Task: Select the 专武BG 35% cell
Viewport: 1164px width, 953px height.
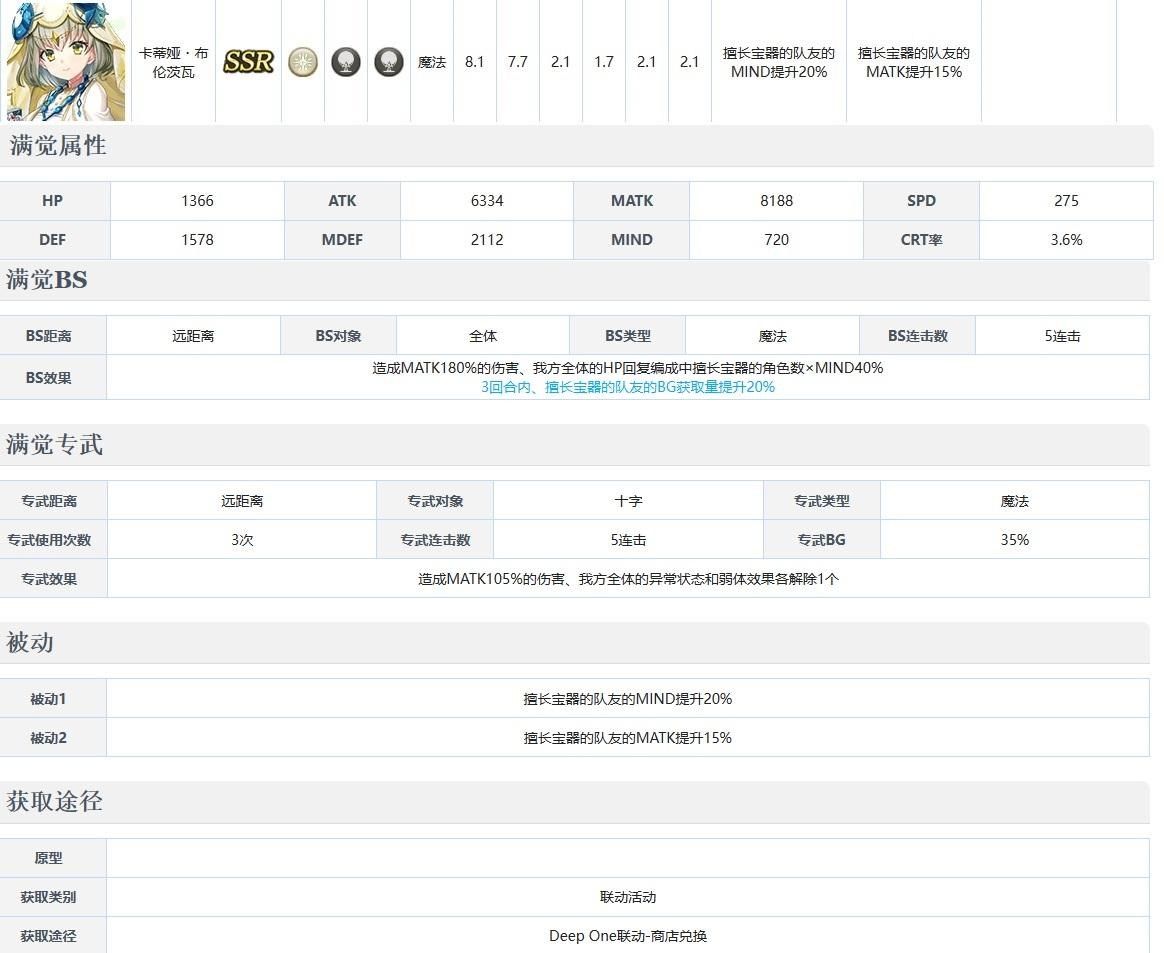Action: [1016, 539]
